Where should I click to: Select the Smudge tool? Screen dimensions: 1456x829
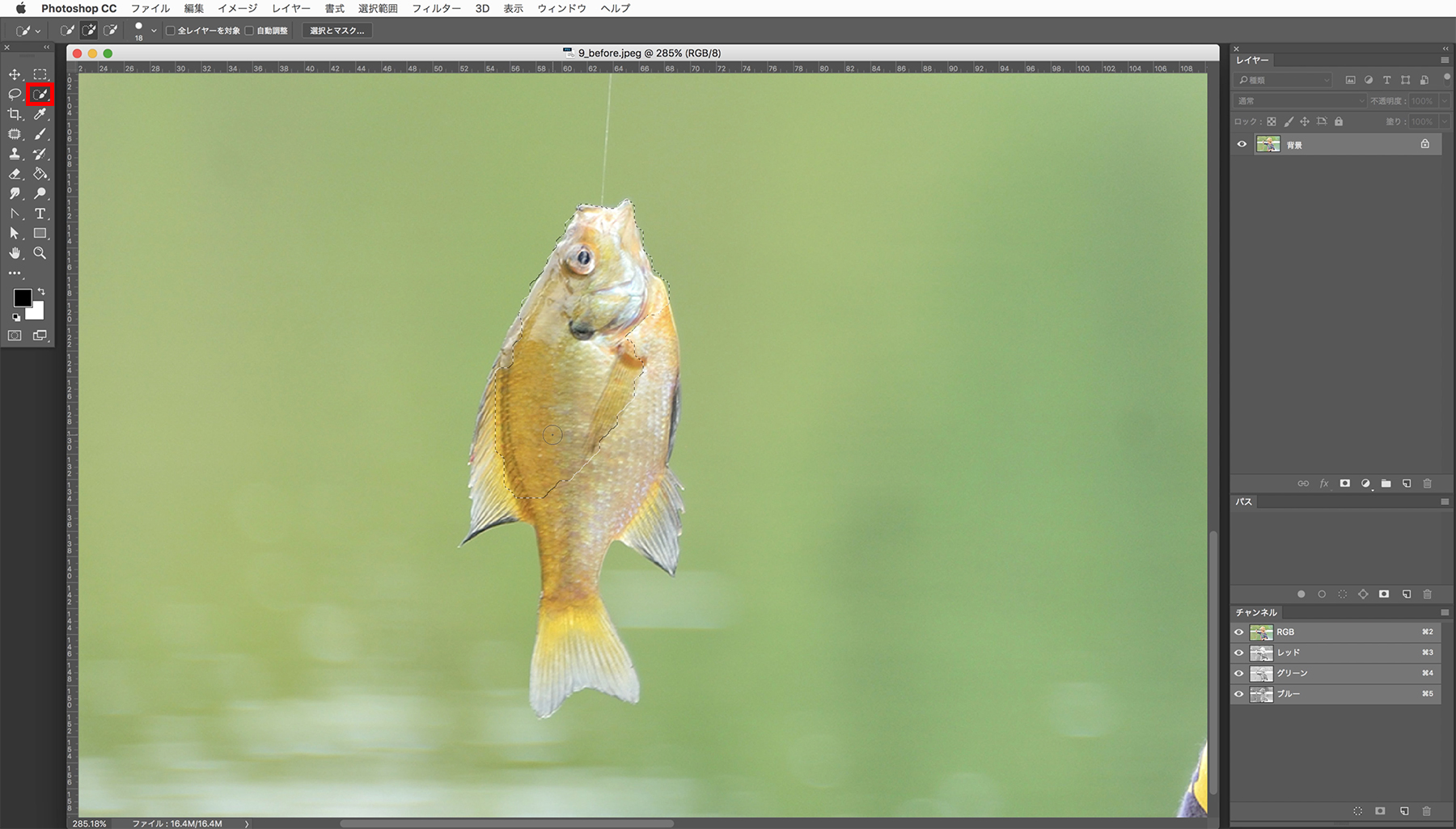[x=15, y=193]
